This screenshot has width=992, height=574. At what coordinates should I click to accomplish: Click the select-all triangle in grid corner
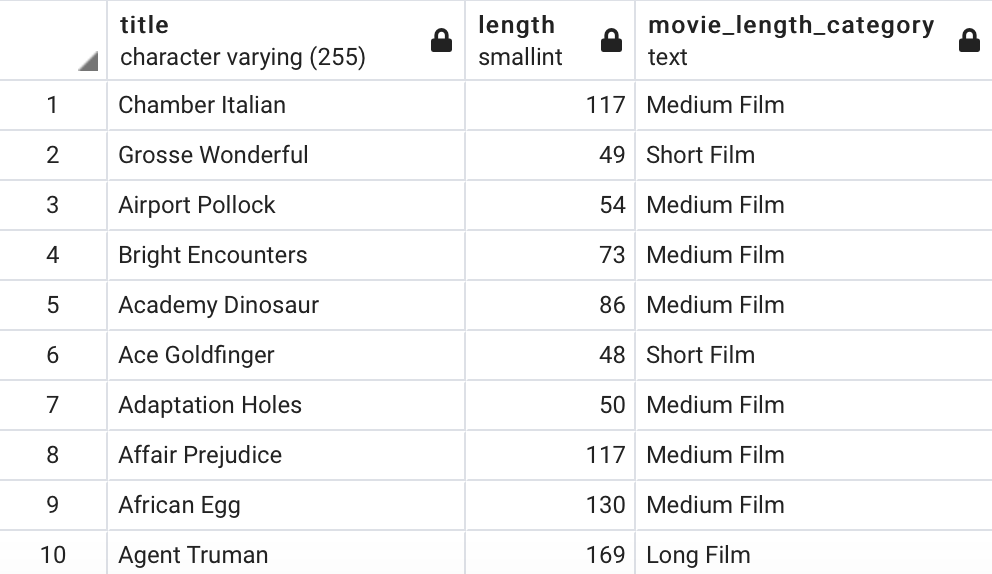(88, 61)
